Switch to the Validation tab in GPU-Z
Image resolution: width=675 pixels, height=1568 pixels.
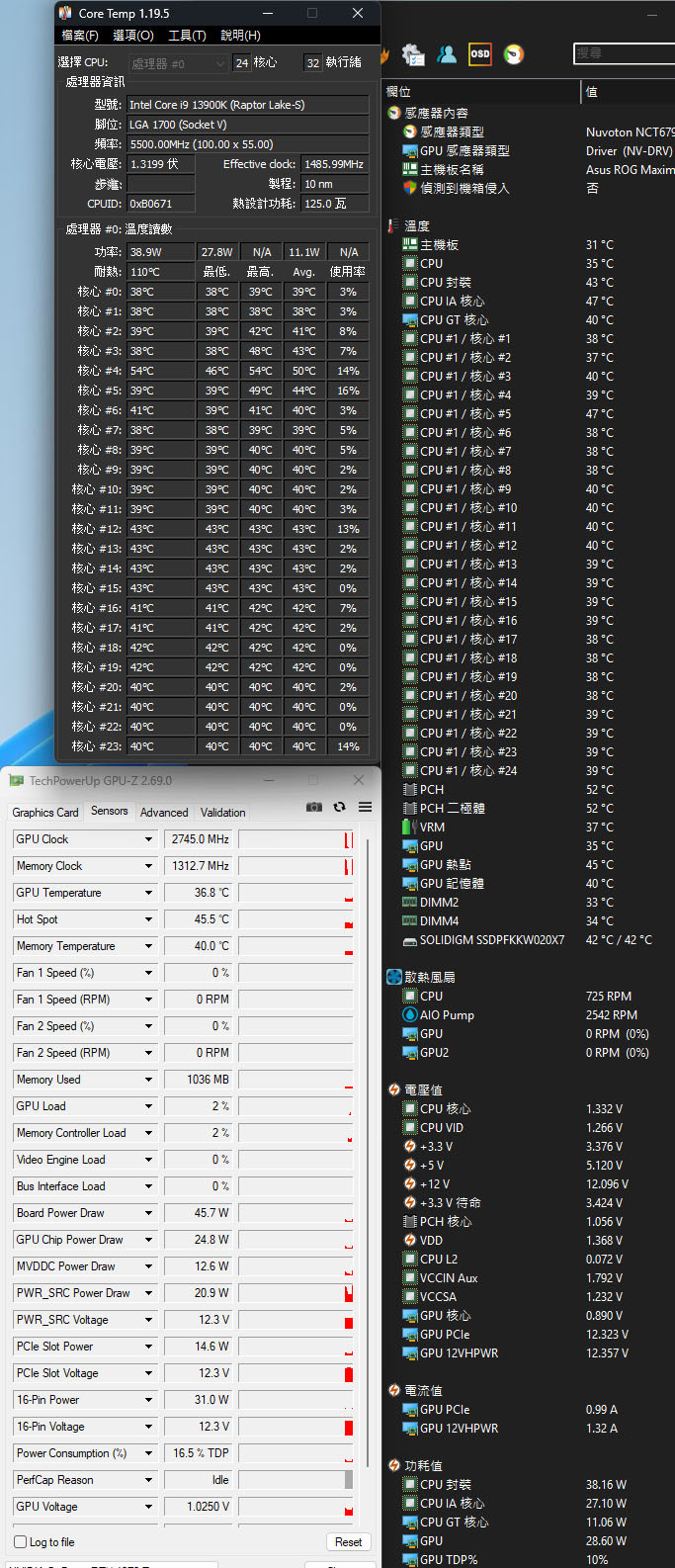click(x=222, y=813)
